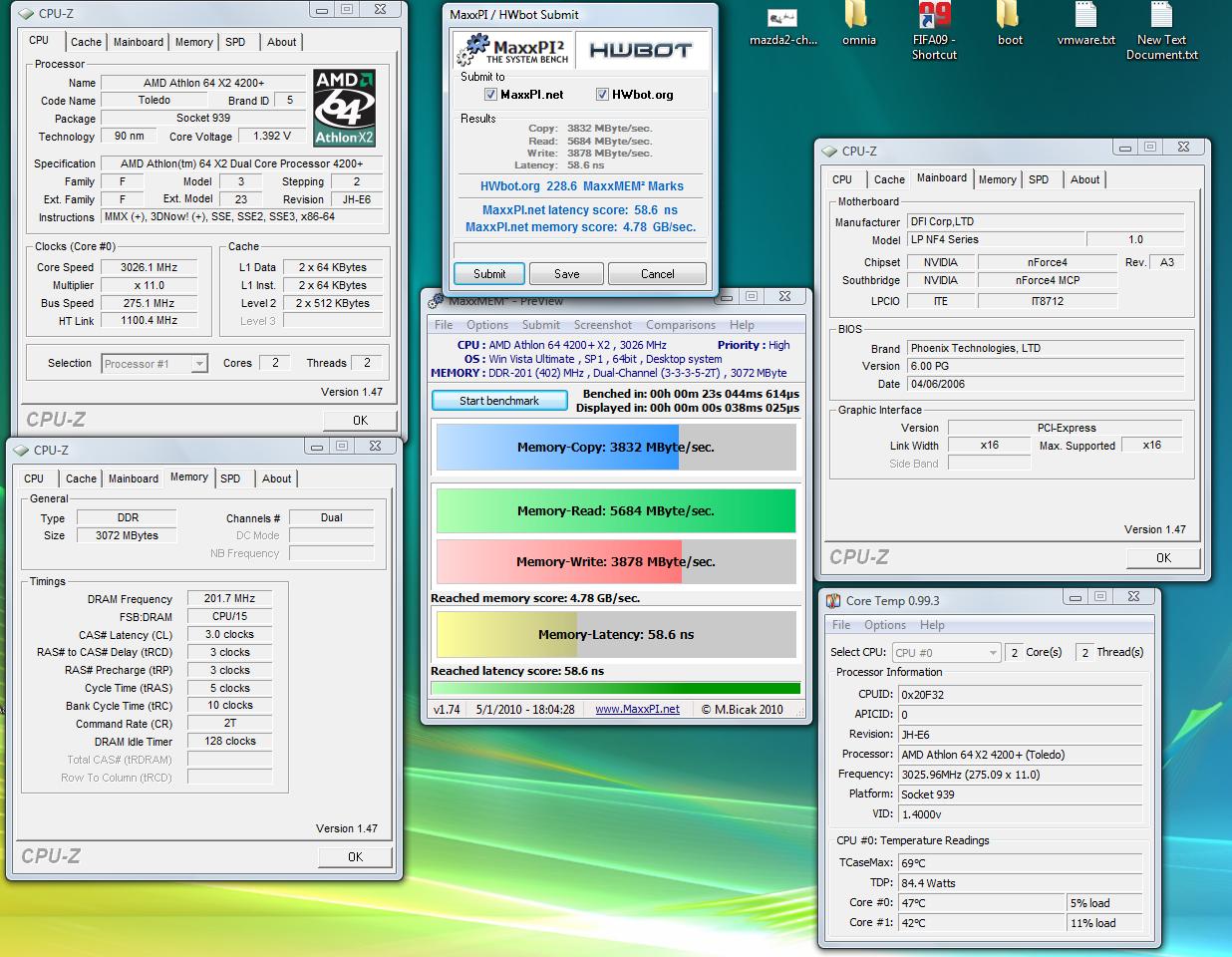Click OK in CPU-Z CPU window
This screenshot has height=957, width=1232.
[360, 420]
